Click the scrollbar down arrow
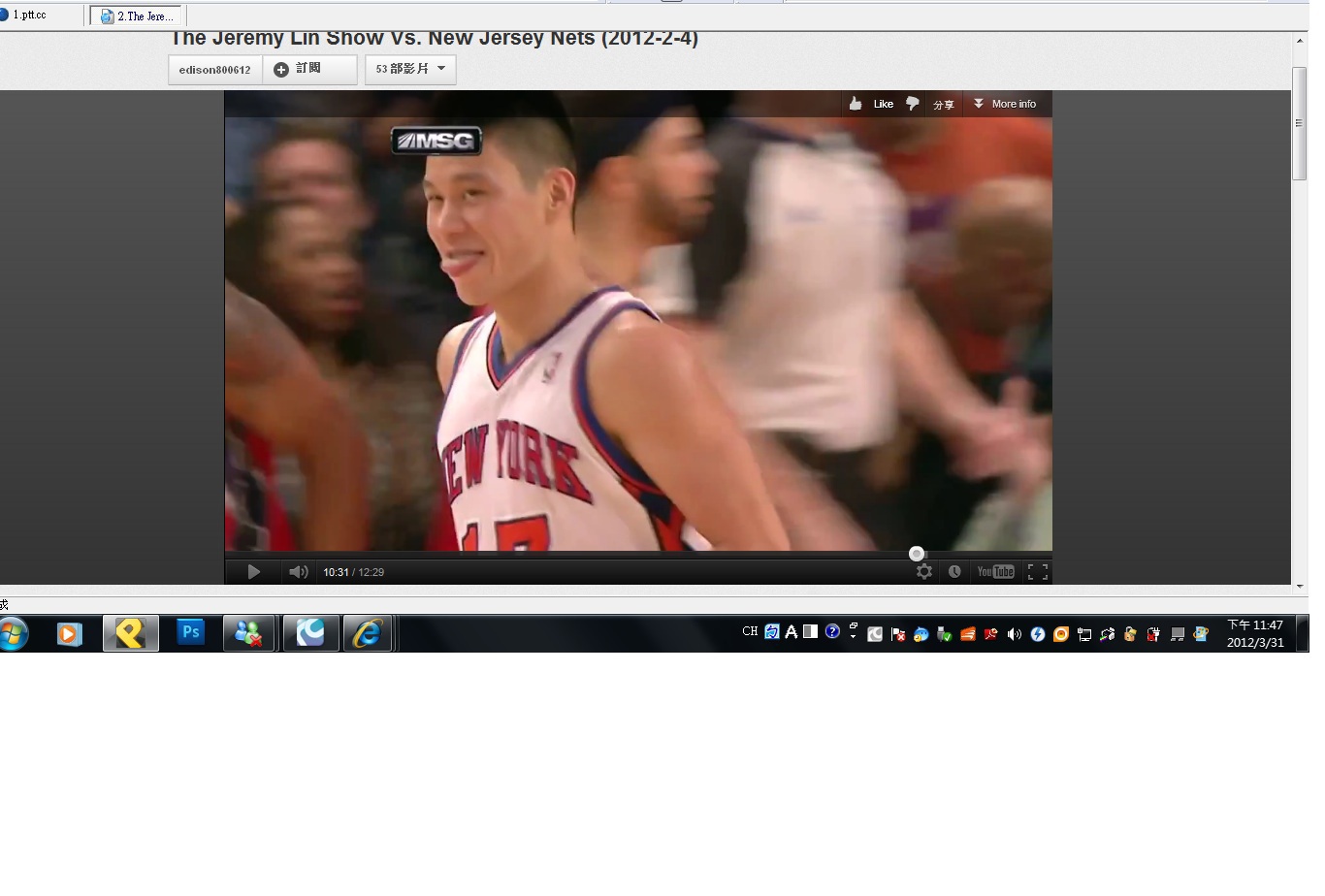The height and width of the screenshot is (896, 1325). click(x=1300, y=587)
